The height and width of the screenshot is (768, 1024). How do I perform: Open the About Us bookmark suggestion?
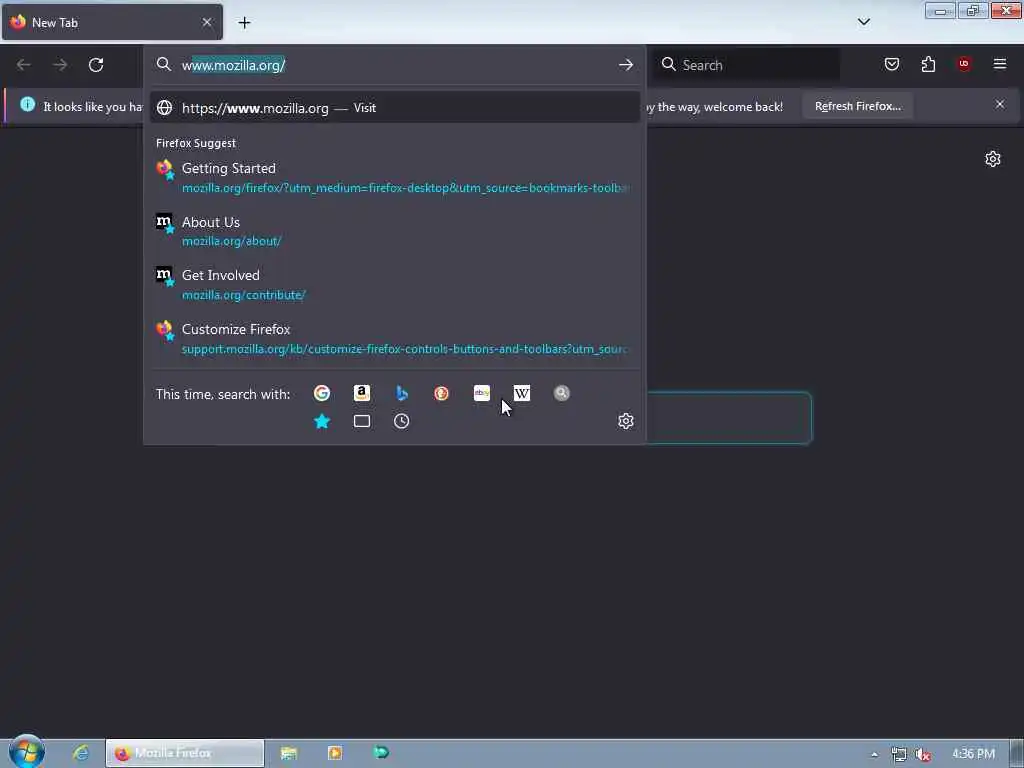coord(394,231)
